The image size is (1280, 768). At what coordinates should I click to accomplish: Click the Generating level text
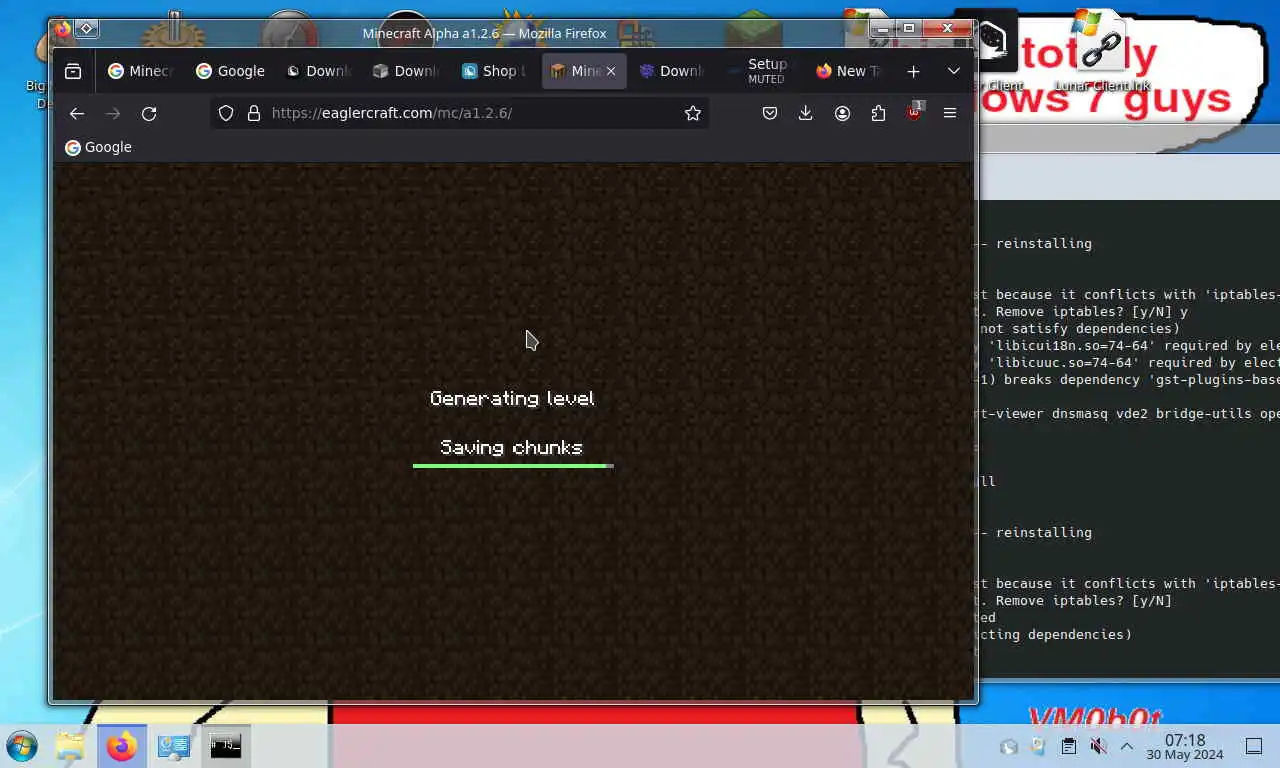click(x=512, y=398)
